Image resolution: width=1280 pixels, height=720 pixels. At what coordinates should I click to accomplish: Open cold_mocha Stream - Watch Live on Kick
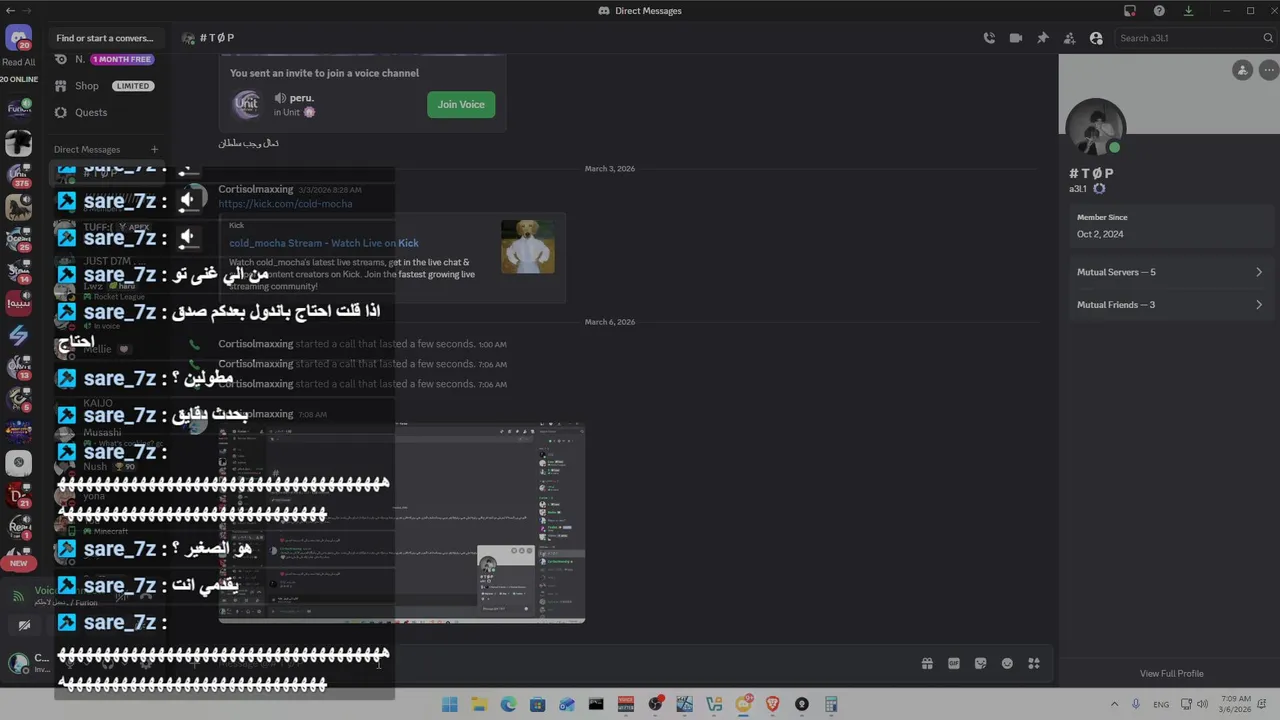point(324,243)
